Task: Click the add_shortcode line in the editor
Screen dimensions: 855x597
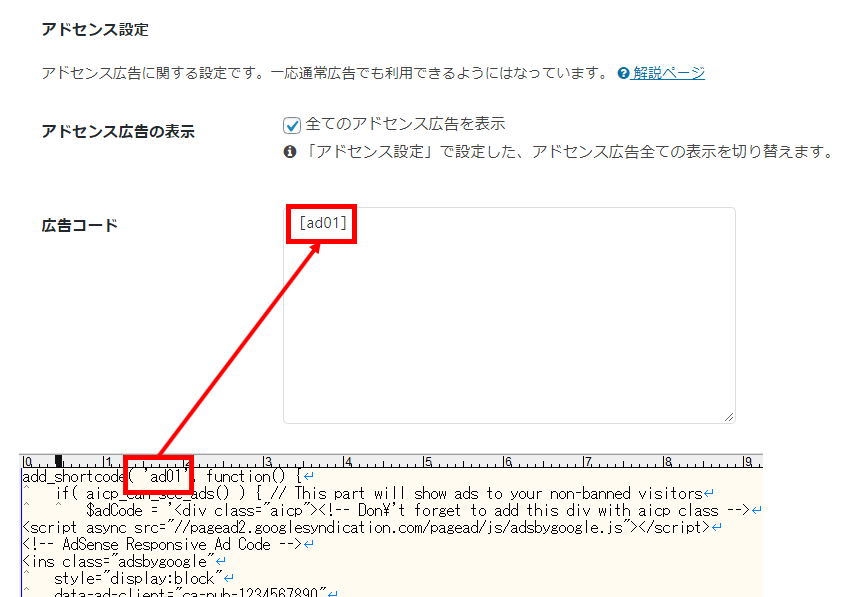Action: pyautogui.click(x=168, y=477)
